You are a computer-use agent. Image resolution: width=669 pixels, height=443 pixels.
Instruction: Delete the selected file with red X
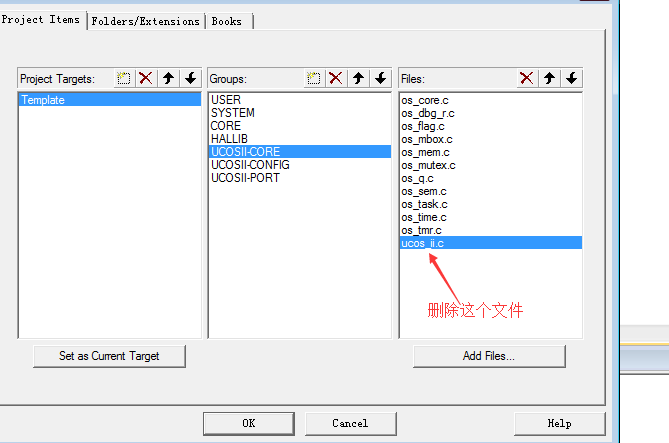click(x=527, y=79)
